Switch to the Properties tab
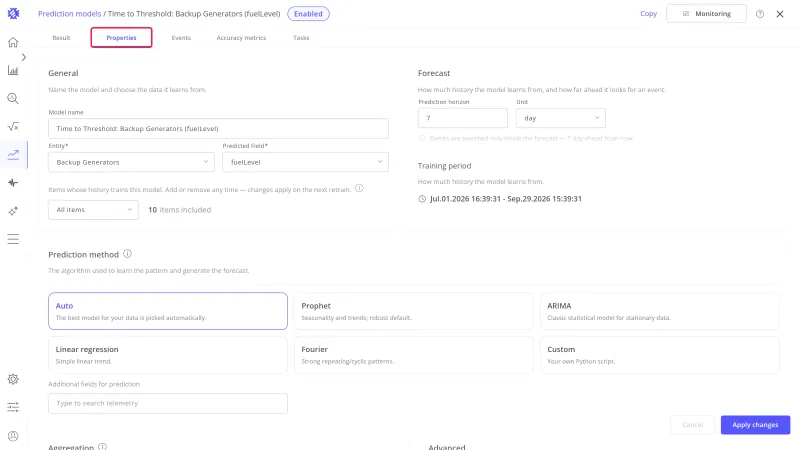This screenshot has width=800, height=450. click(121, 38)
